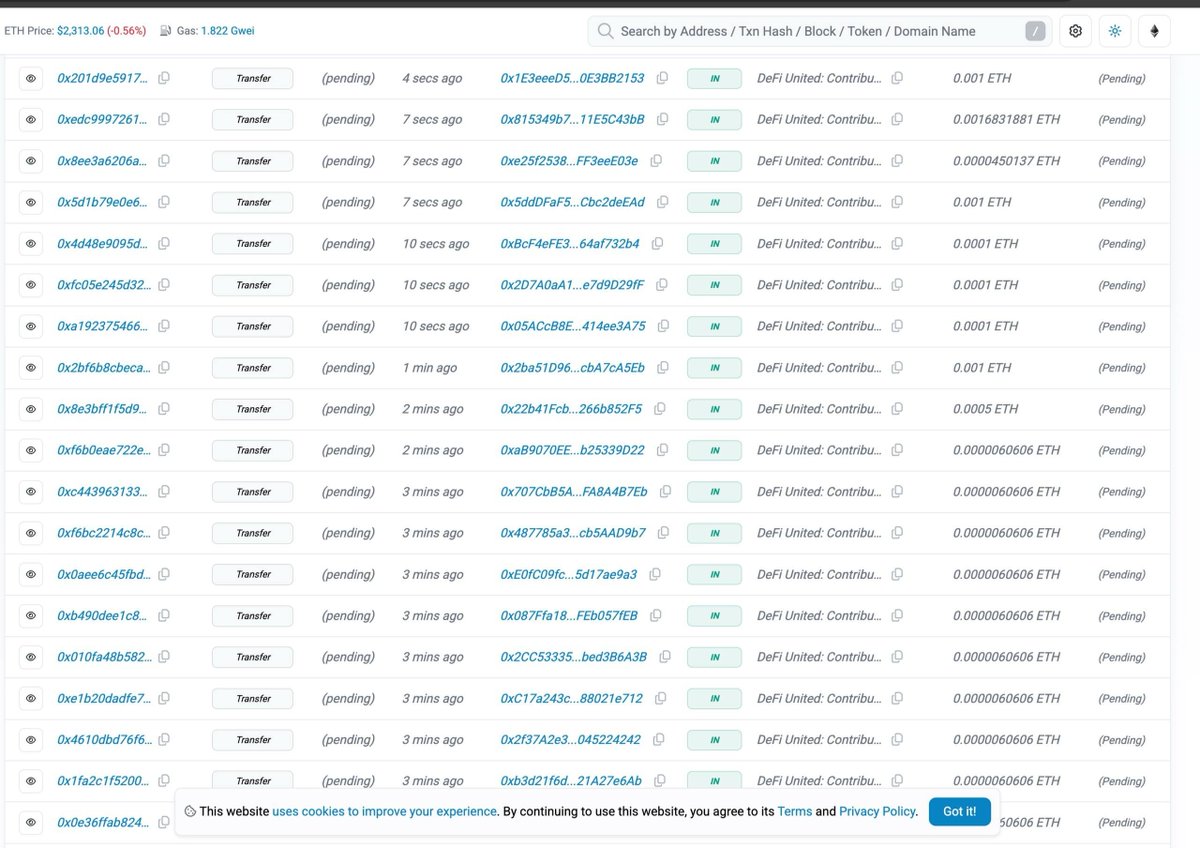Toggle eye preview for transaction 0x8ee3a6206a
1200x848 pixels.
click(x=30, y=160)
